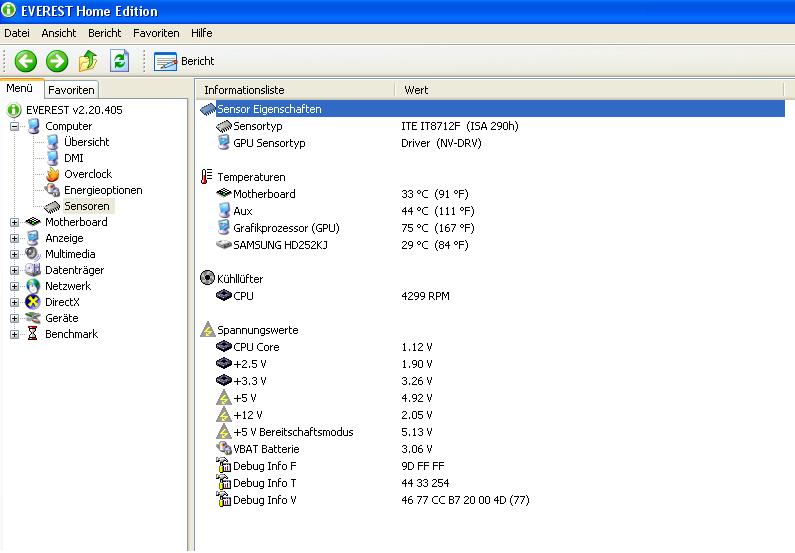Screen dimensions: 795x553
Task: Select Übersicht in the tree
Action: click(86, 142)
